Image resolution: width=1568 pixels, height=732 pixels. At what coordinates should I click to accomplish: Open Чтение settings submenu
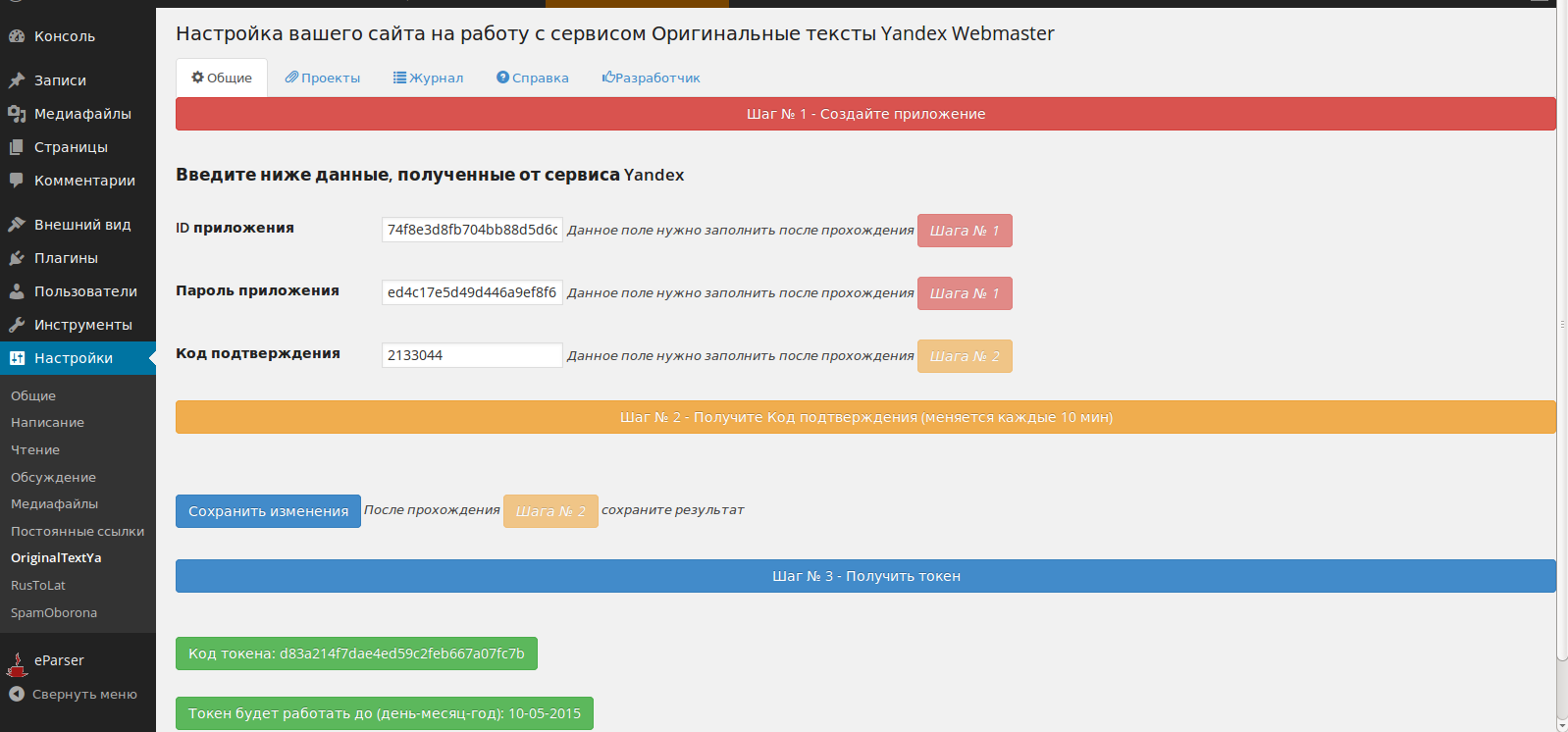[35, 449]
